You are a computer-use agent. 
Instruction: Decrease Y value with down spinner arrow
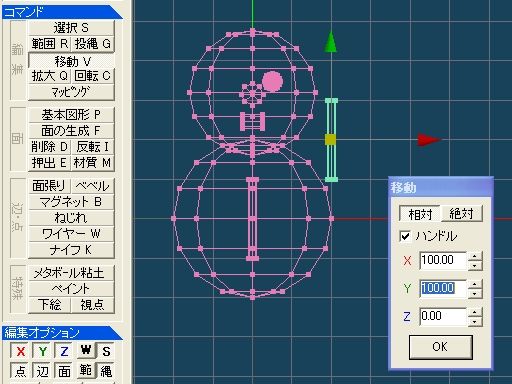(475, 293)
